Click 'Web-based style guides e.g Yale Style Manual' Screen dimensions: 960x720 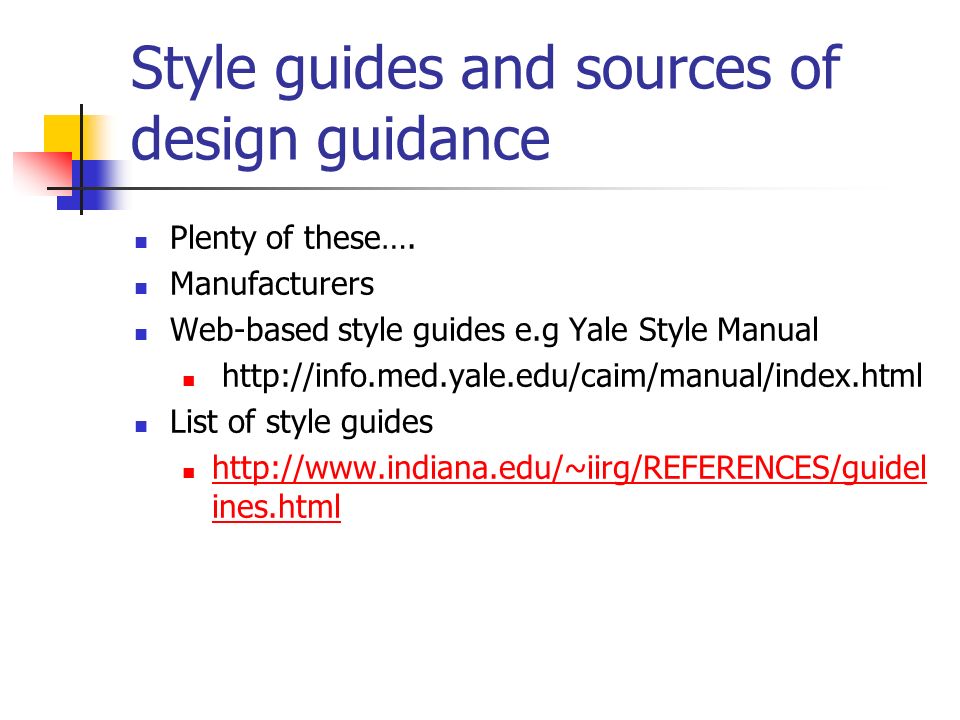pyautogui.click(x=494, y=330)
